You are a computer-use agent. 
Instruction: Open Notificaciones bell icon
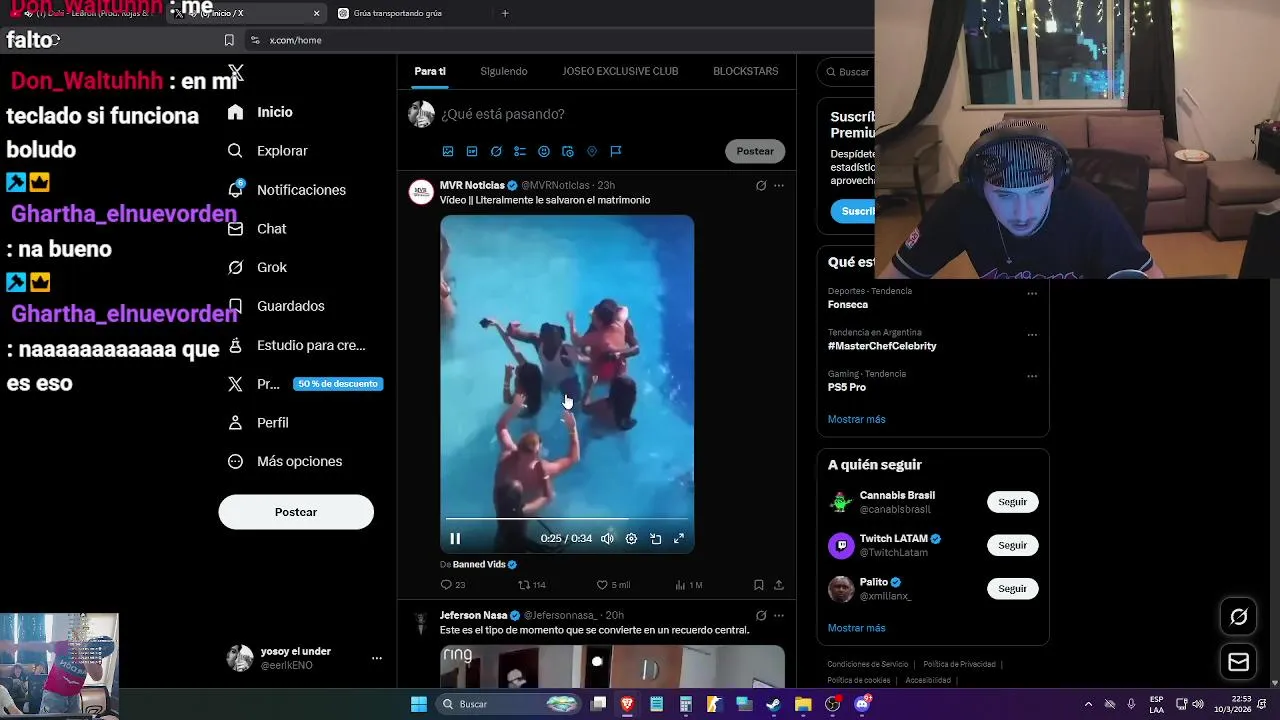235,189
